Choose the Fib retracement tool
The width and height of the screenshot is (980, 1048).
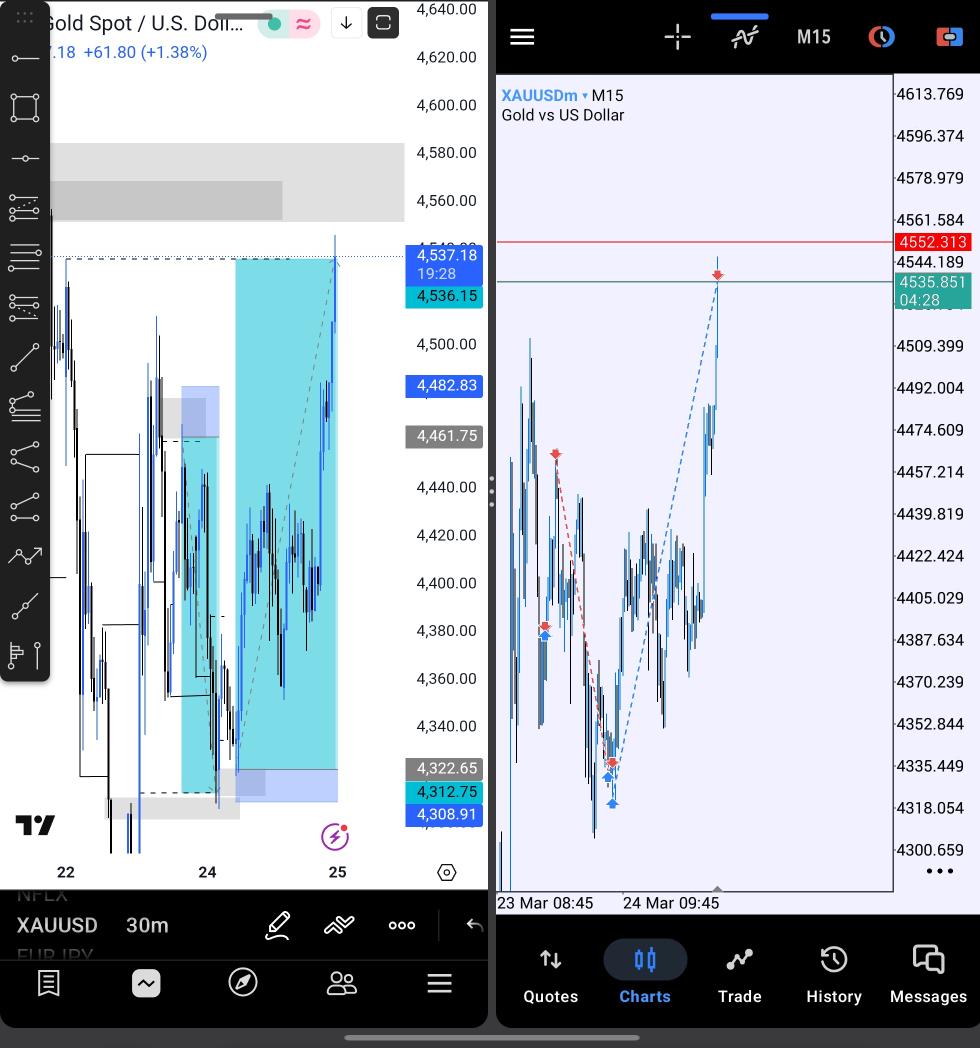[x=25, y=208]
